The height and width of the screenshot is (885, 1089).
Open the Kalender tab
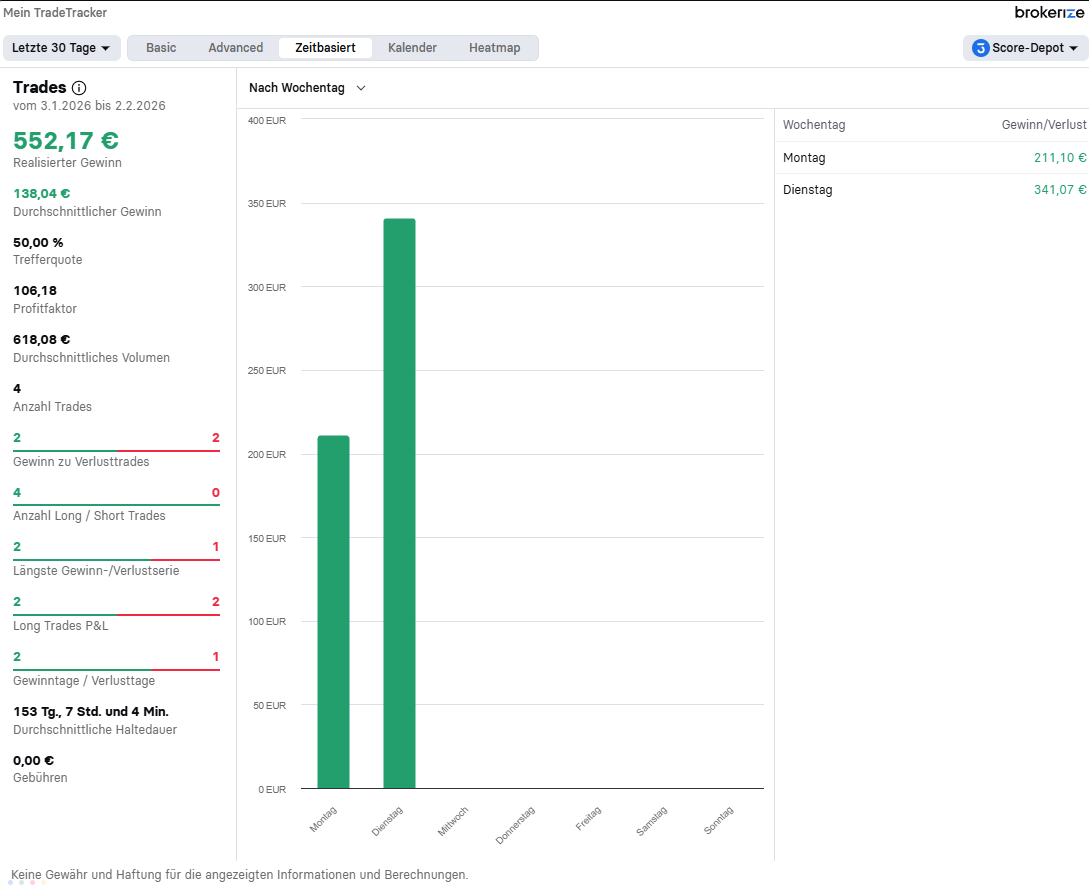pyautogui.click(x=412, y=48)
